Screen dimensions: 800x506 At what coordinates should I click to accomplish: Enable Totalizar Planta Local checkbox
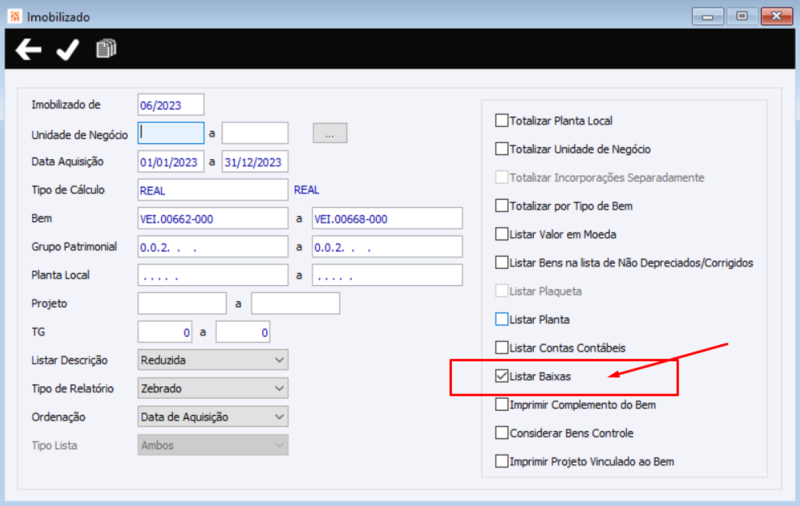[502, 120]
